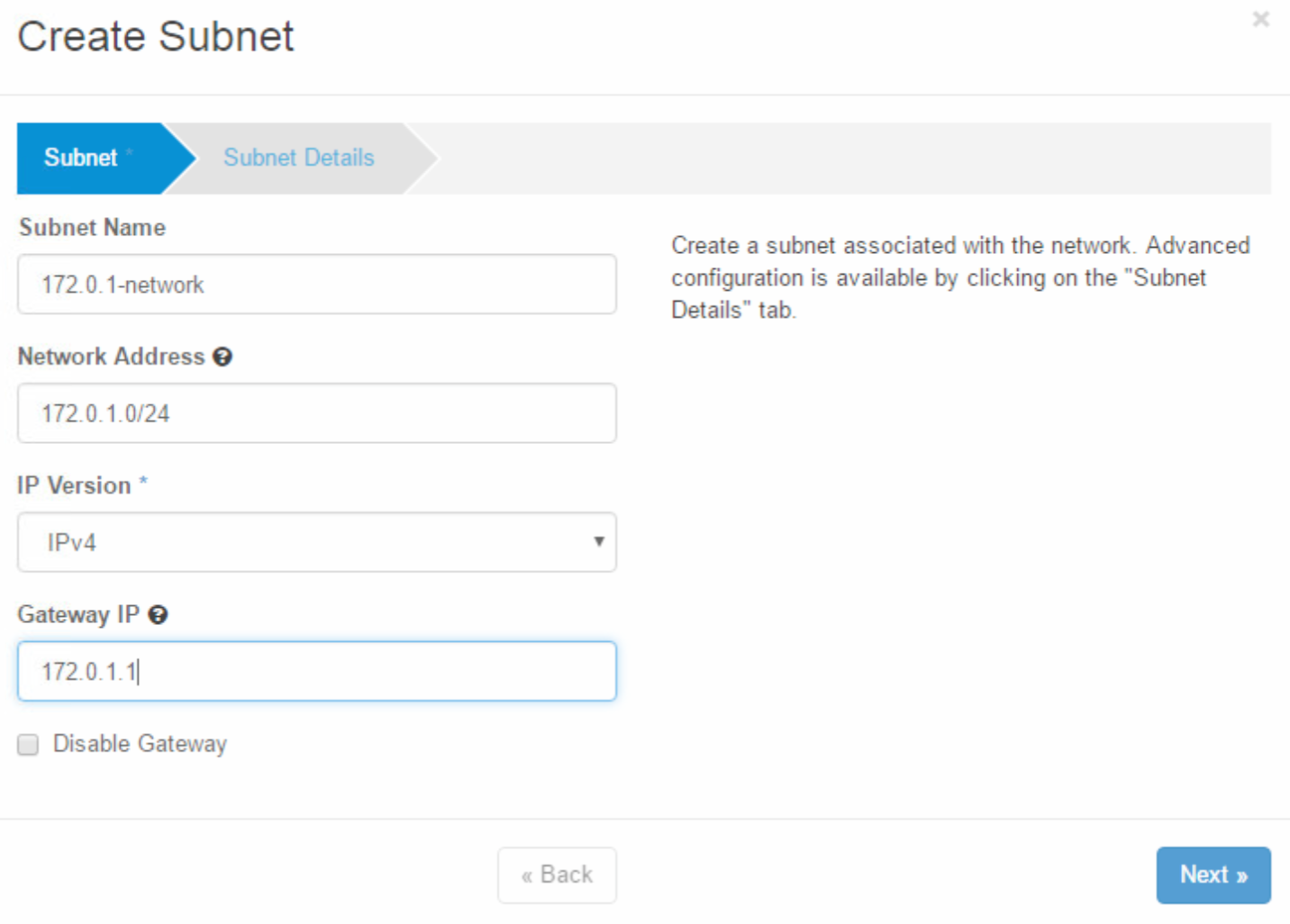This screenshot has height=924, width=1290.
Task: Click the Gateway IP help question-mark icon
Action: coord(158,615)
